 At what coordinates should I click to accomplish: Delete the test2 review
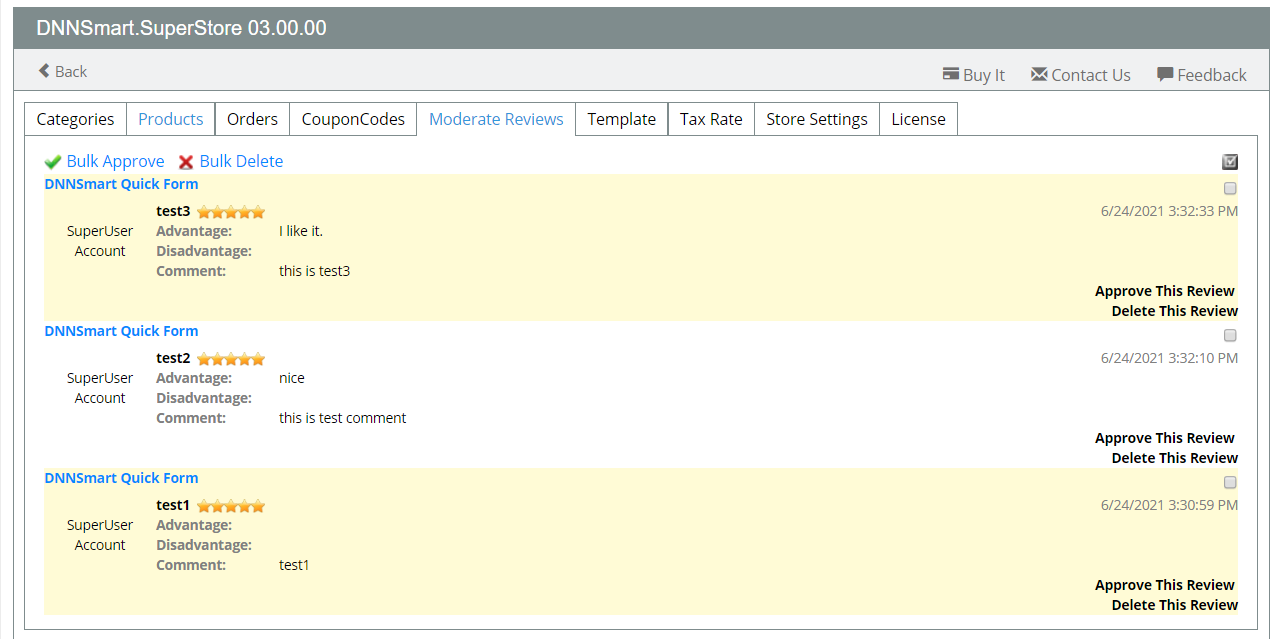click(x=1175, y=458)
